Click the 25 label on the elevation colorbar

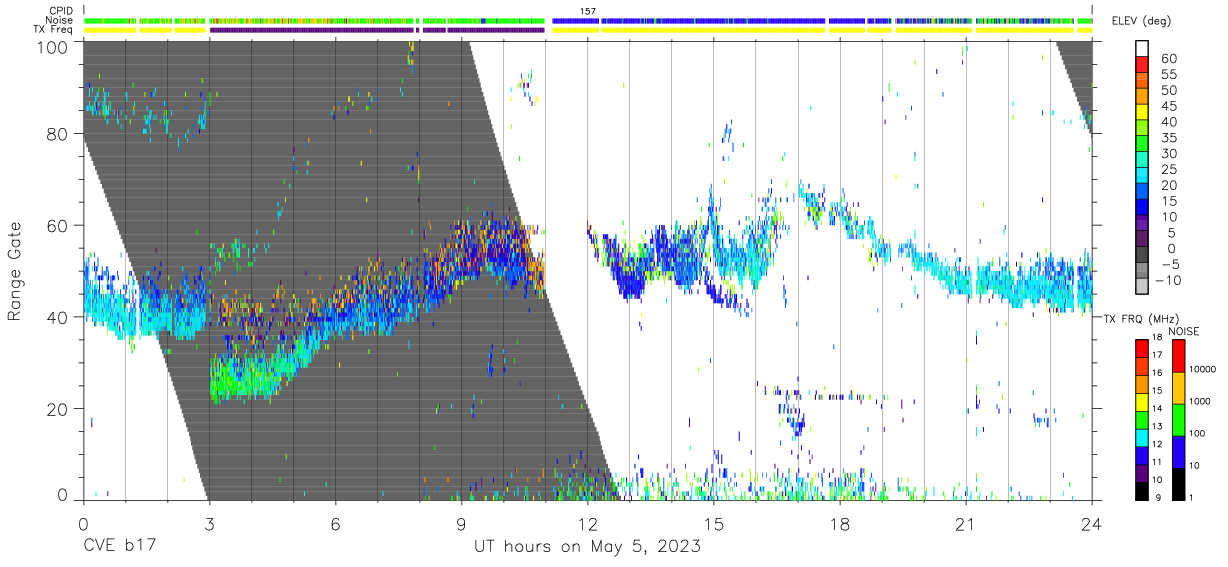(x=1168, y=170)
